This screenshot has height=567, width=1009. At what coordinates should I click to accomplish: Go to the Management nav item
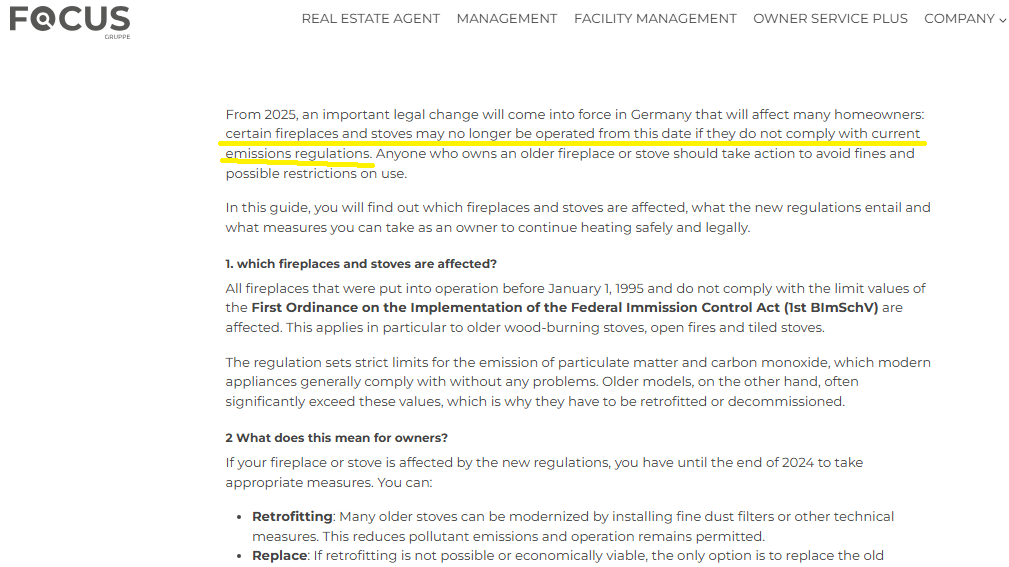[507, 19]
